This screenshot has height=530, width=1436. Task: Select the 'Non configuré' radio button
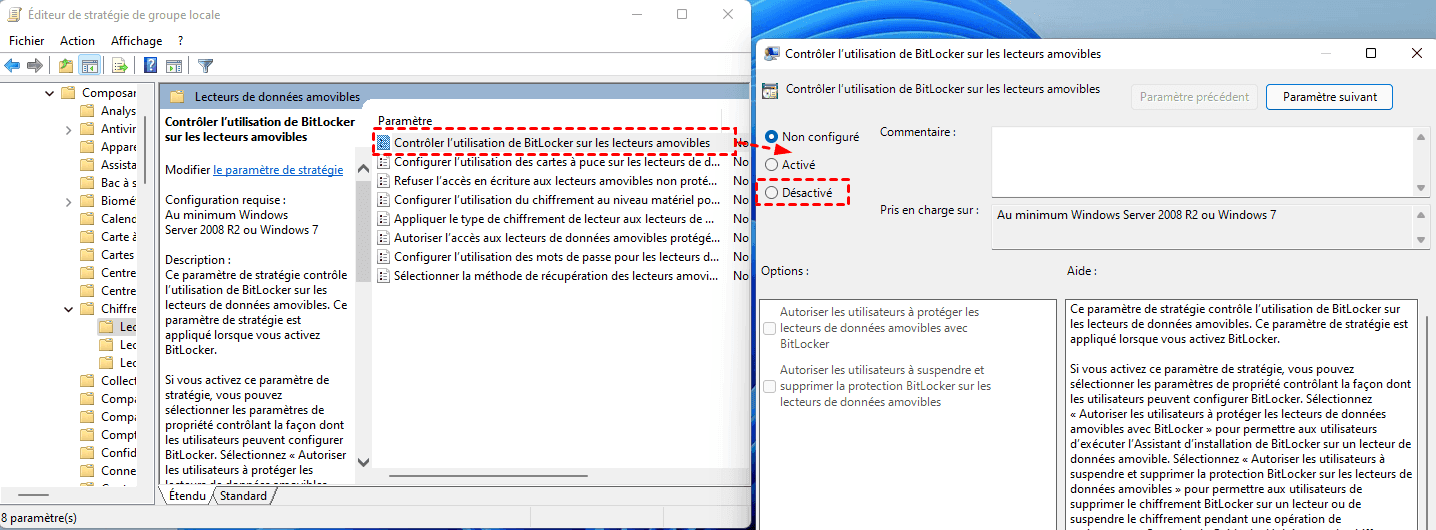[771, 136]
